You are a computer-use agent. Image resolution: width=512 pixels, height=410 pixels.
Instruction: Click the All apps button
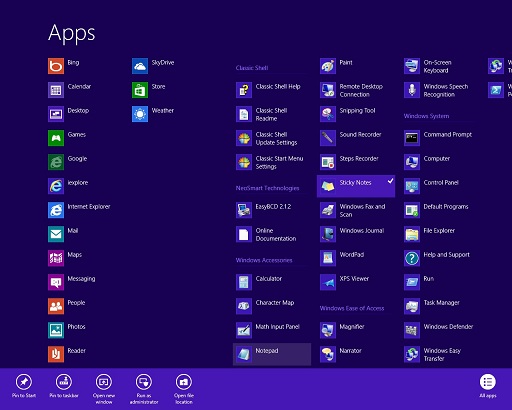point(488,386)
